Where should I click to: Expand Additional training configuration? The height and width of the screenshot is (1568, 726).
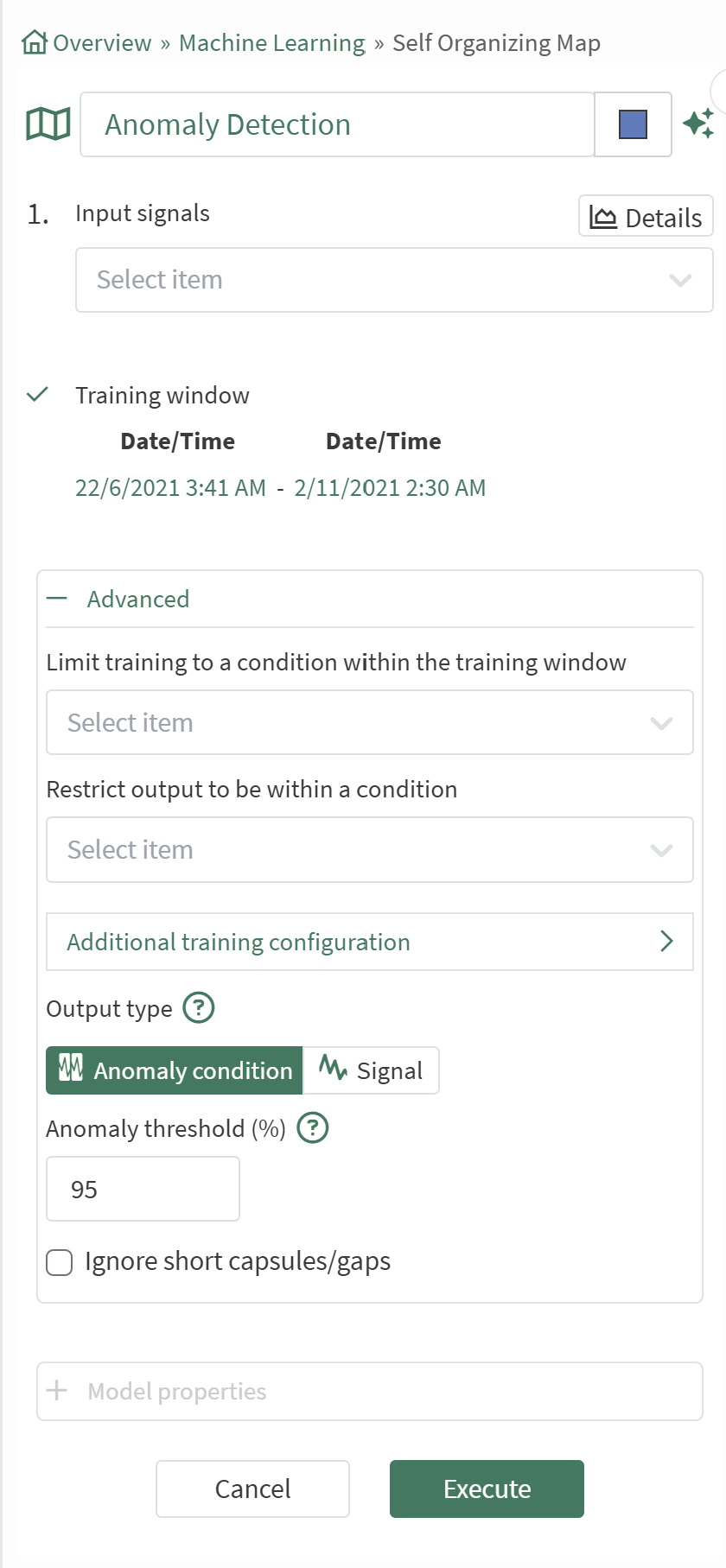[x=370, y=942]
